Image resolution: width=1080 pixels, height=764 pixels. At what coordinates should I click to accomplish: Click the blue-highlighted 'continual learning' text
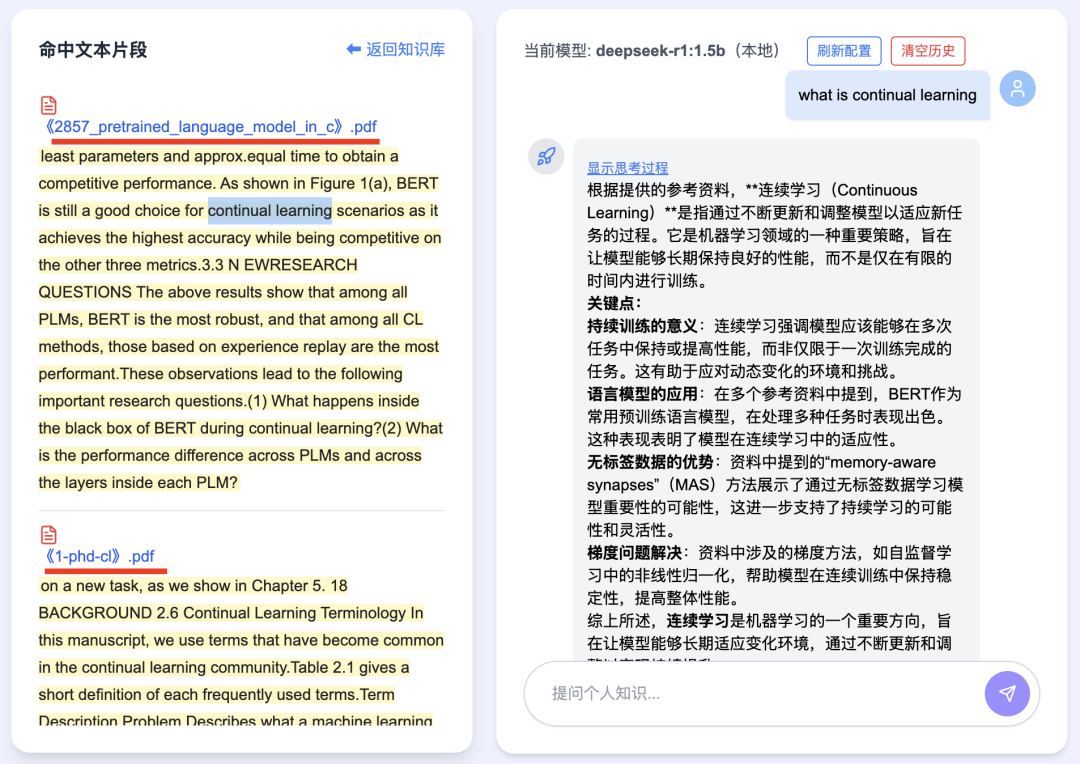(x=269, y=211)
